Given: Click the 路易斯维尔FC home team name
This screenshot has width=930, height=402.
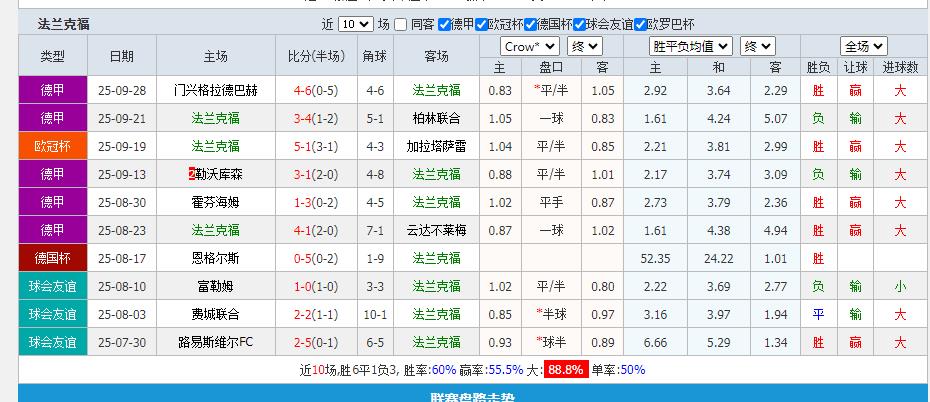Looking at the screenshot, I should click(x=215, y=342).
